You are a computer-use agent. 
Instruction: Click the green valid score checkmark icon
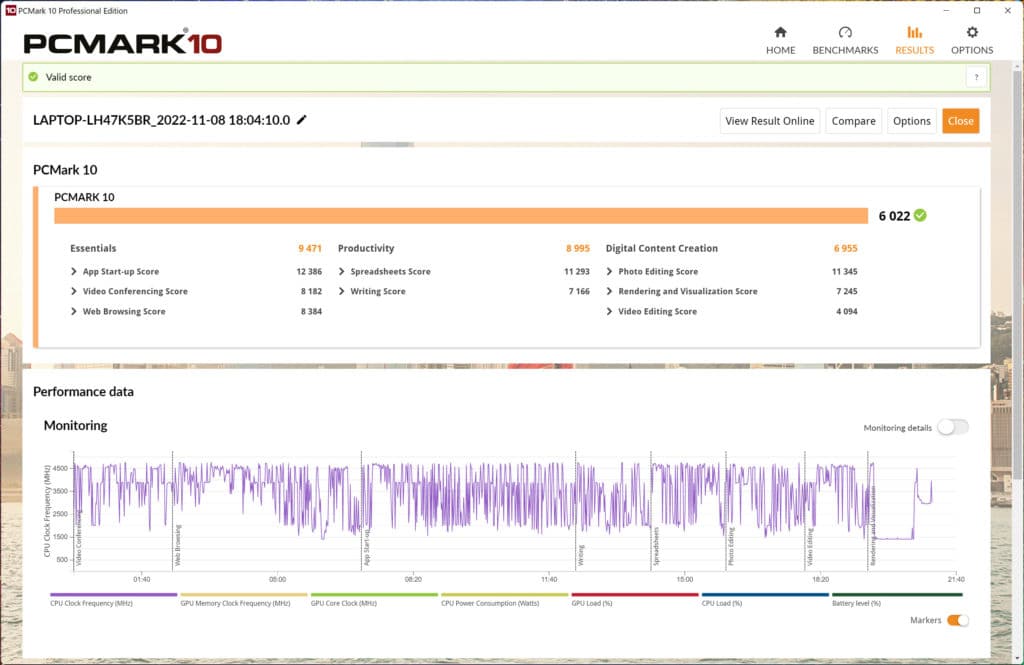[x=33, y=77]
